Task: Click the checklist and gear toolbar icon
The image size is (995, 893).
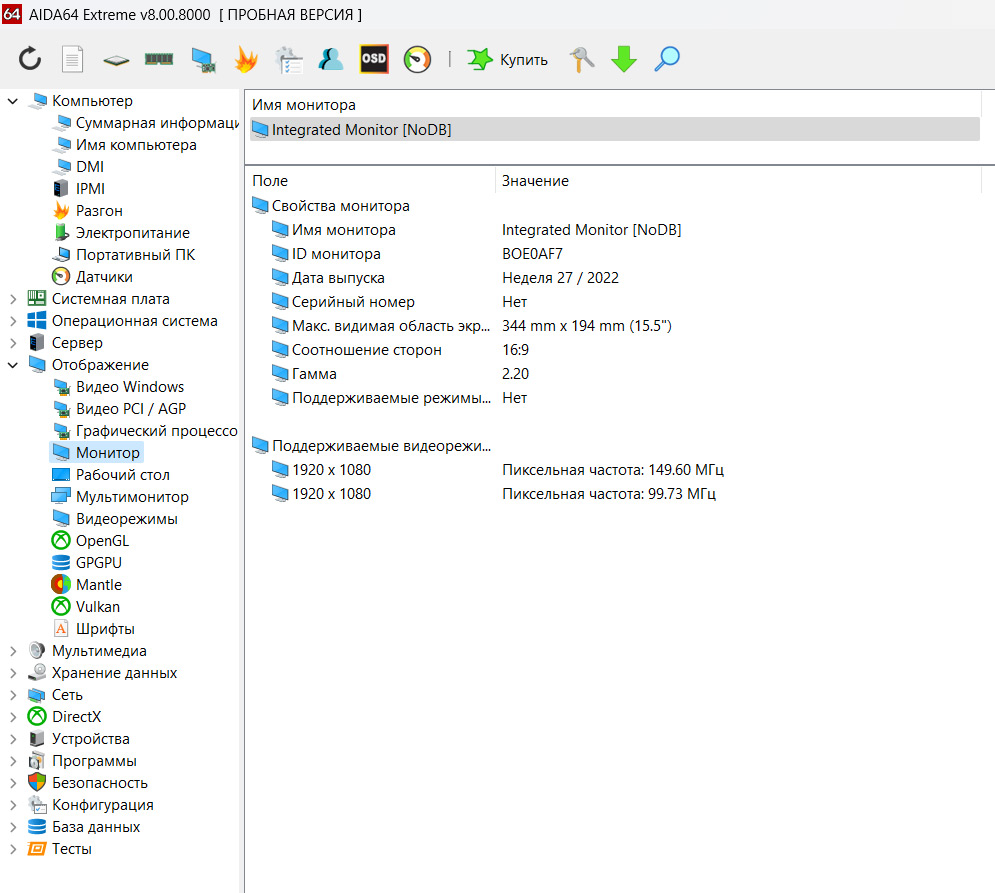Action: [289, 60]
